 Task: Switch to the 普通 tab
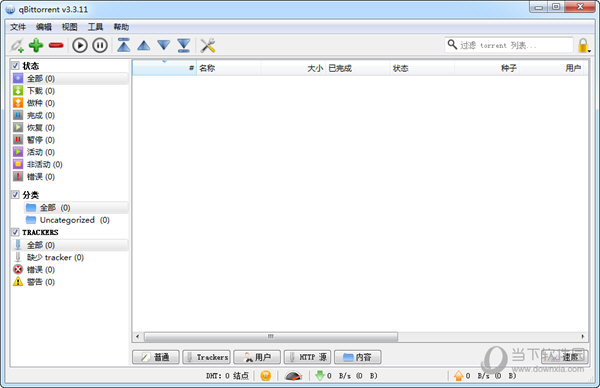click(x=156, y=357)
